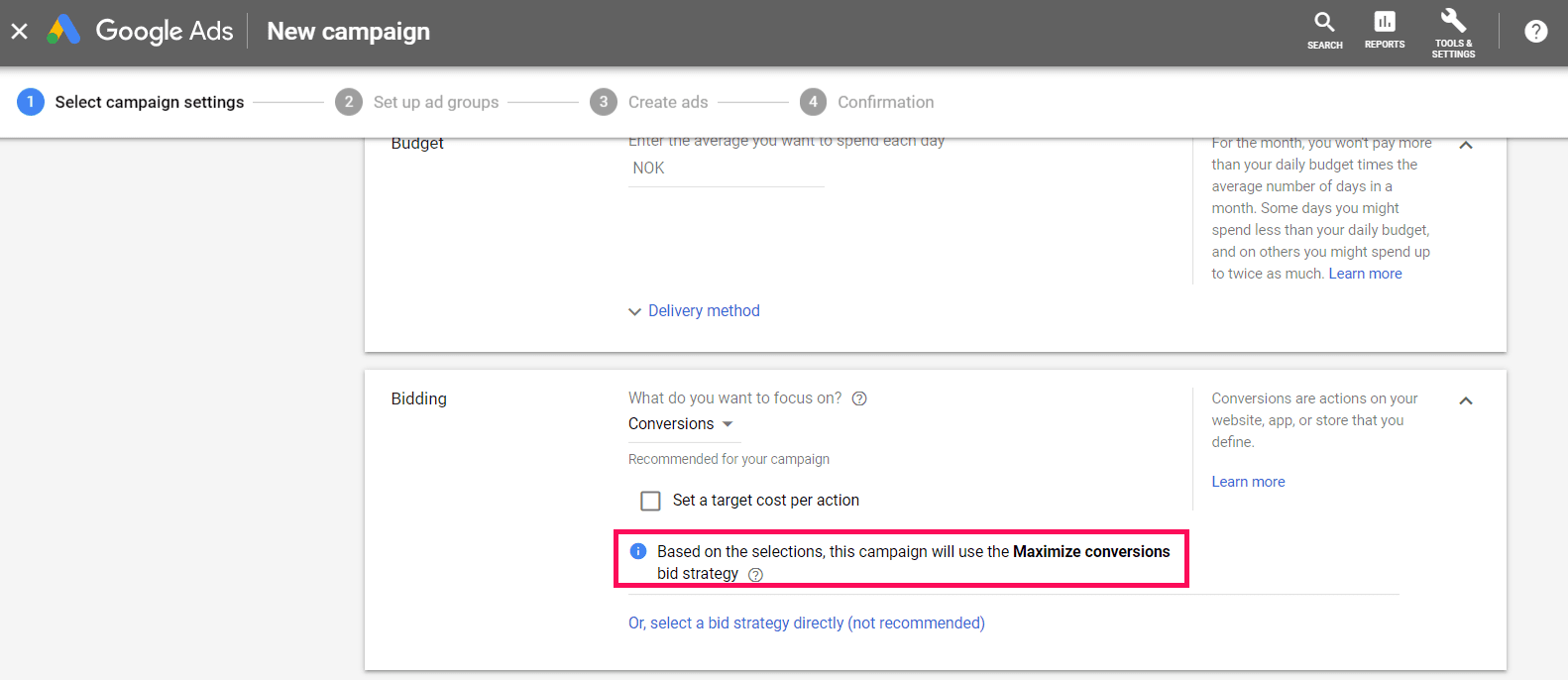Click the Help question mark icon
The image size is (1568, 680).
(1535, 32)
